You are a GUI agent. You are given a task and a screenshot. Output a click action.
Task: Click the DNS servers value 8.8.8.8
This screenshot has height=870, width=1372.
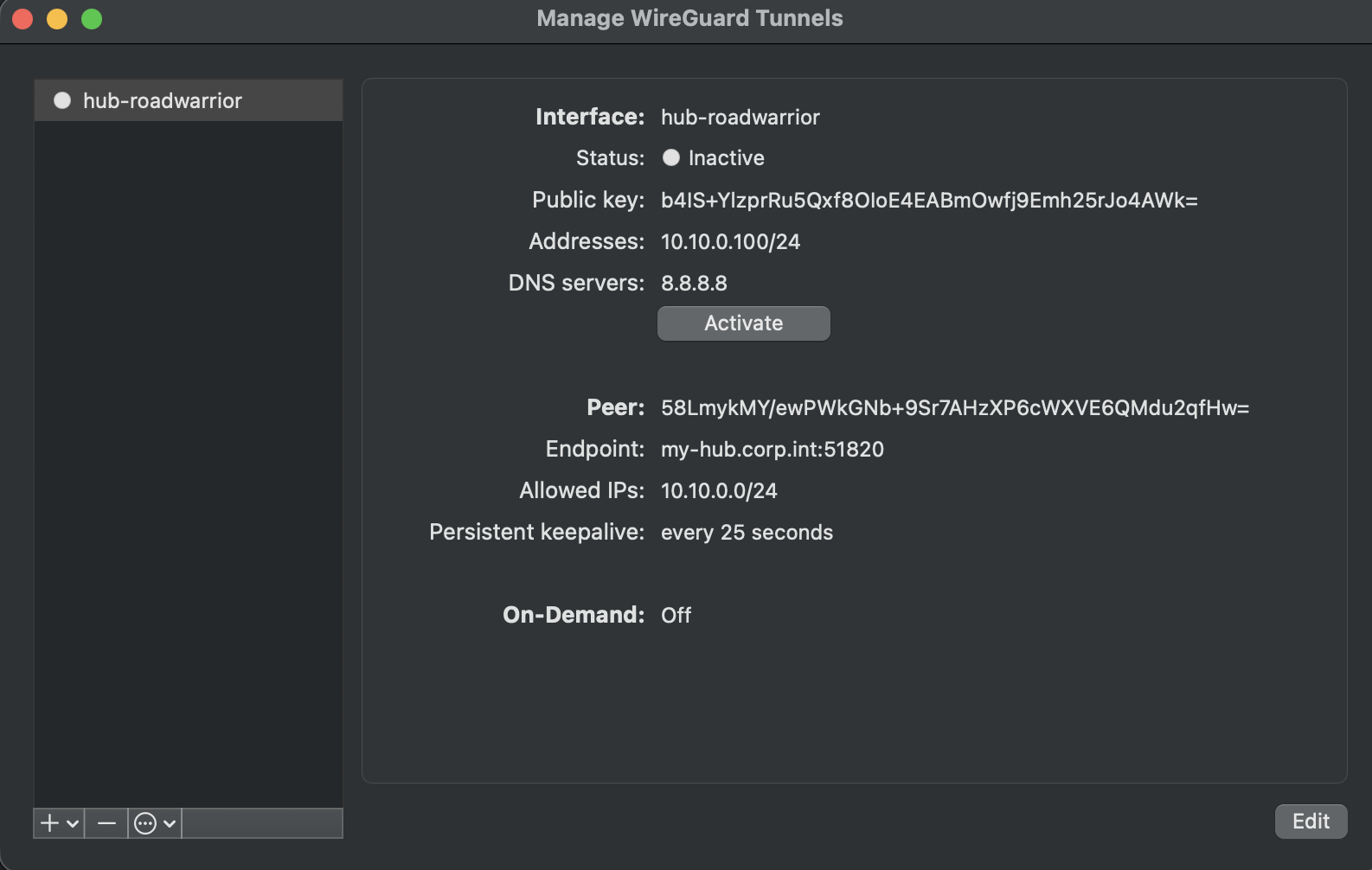[x=694, y=284]
